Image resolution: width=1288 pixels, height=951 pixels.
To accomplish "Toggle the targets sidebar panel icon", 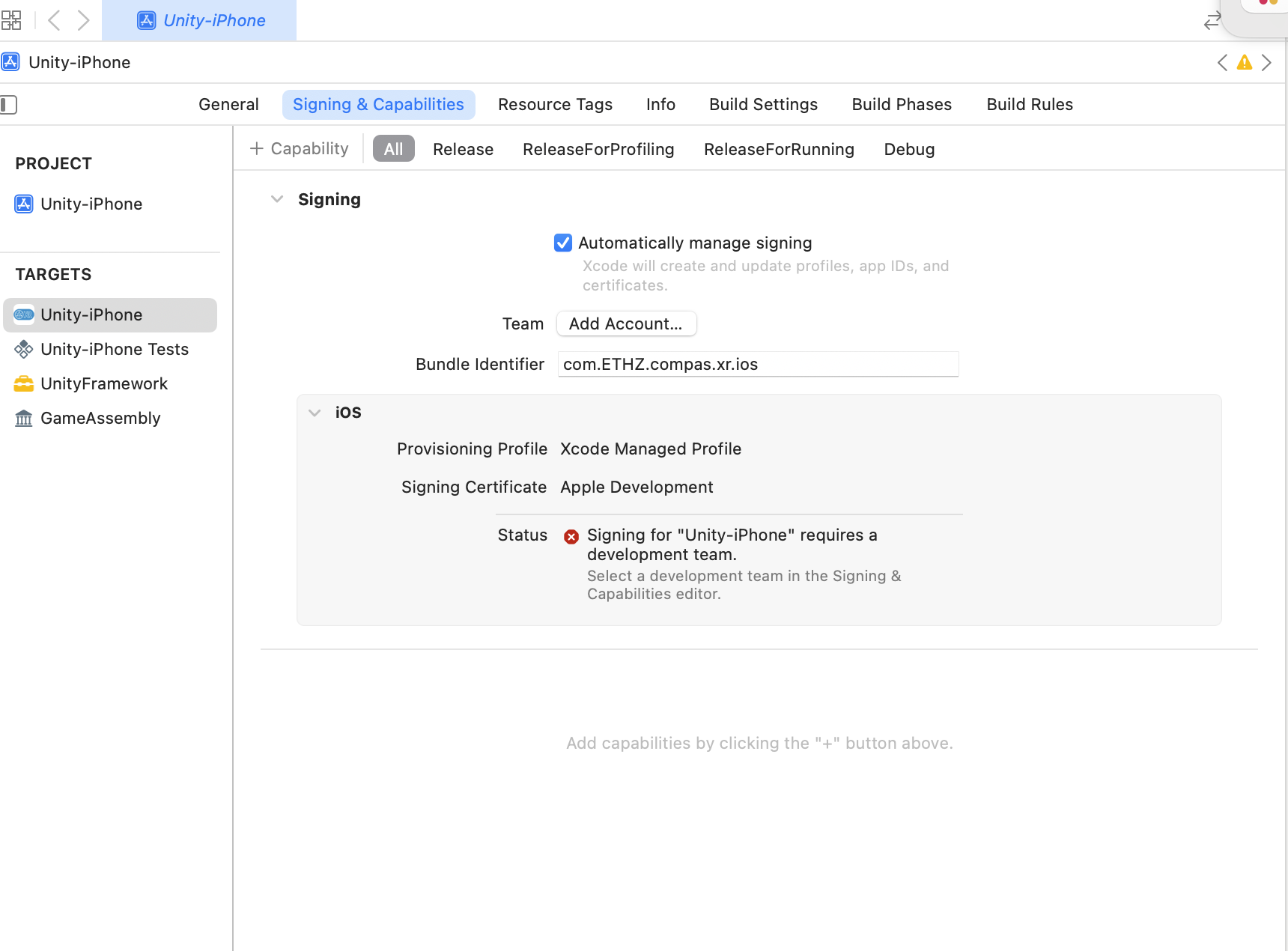I will pyautogui.click(x=9, y=105).
